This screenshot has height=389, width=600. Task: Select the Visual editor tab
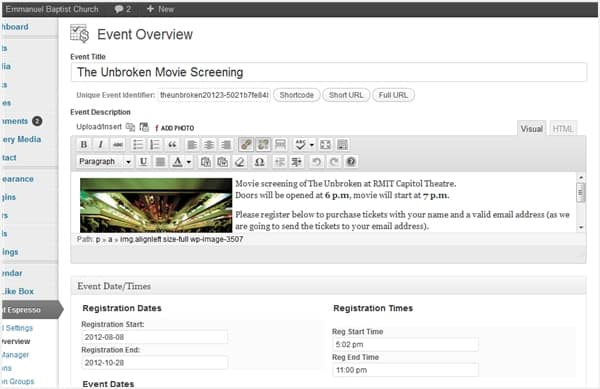pos(532,129)
